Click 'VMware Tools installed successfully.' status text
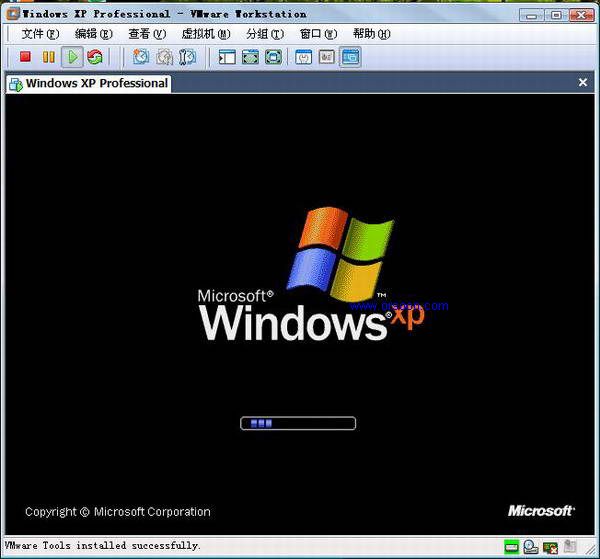 (x=103, y=546)
